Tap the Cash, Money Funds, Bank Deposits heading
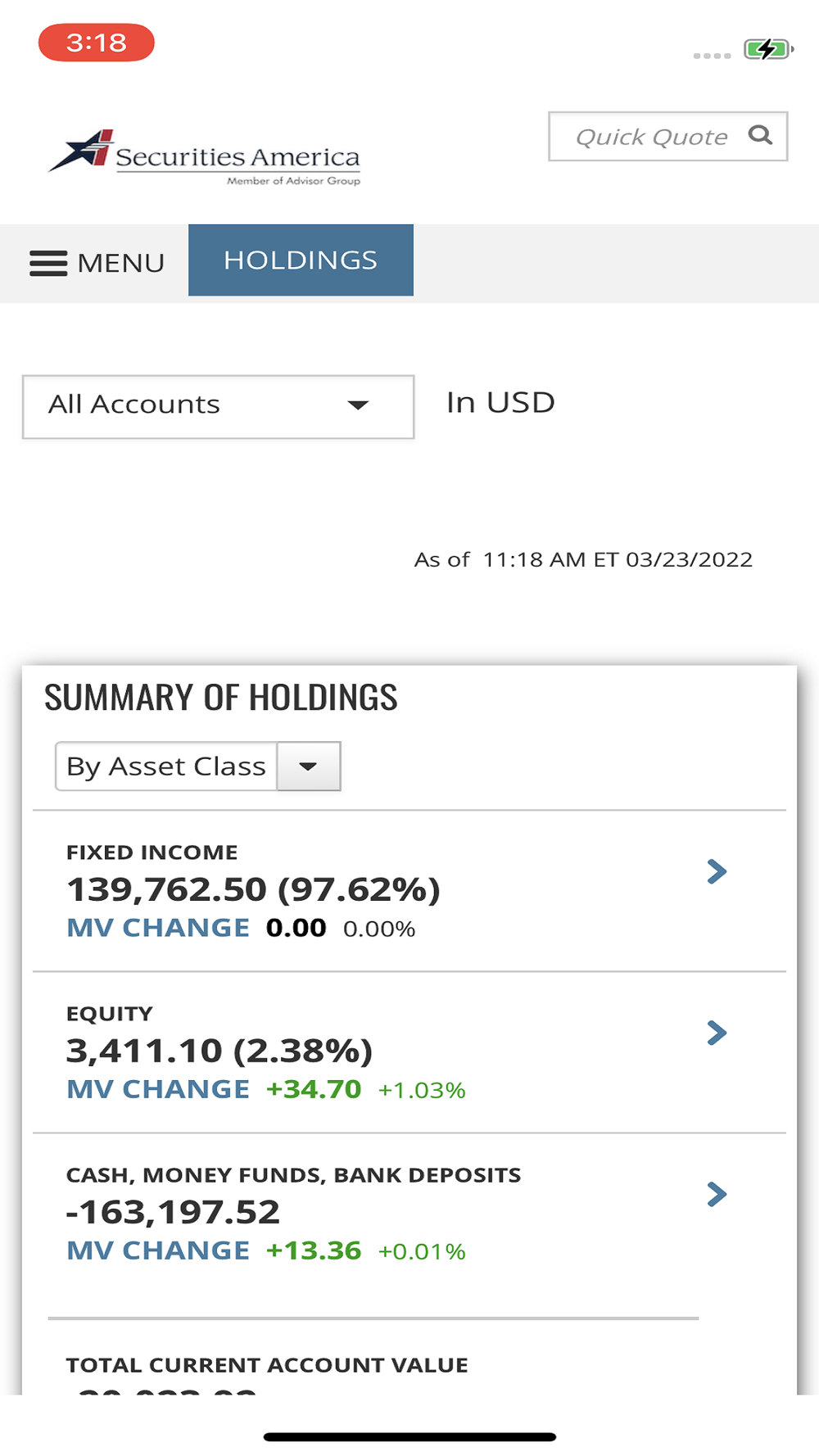This screenshot has height=1456, width=819. click(293, 1175)
